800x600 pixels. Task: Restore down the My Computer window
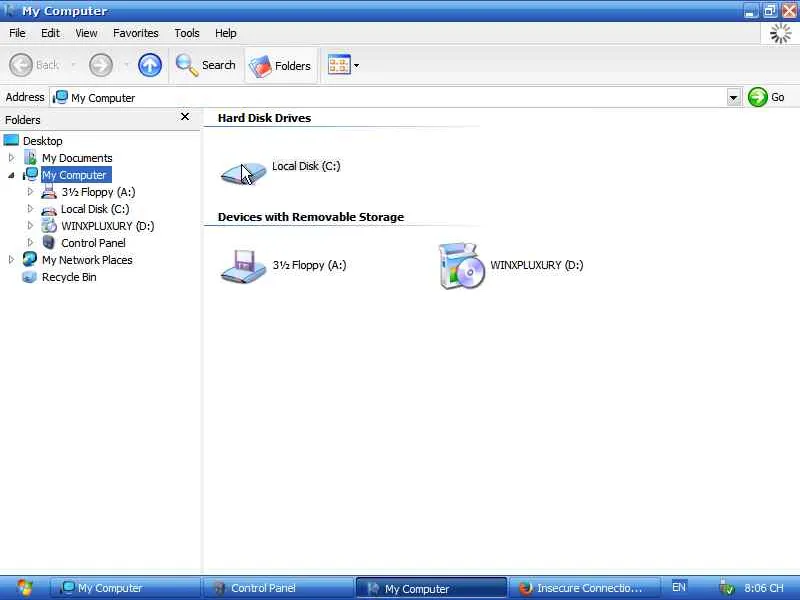[x=769, y=11]
